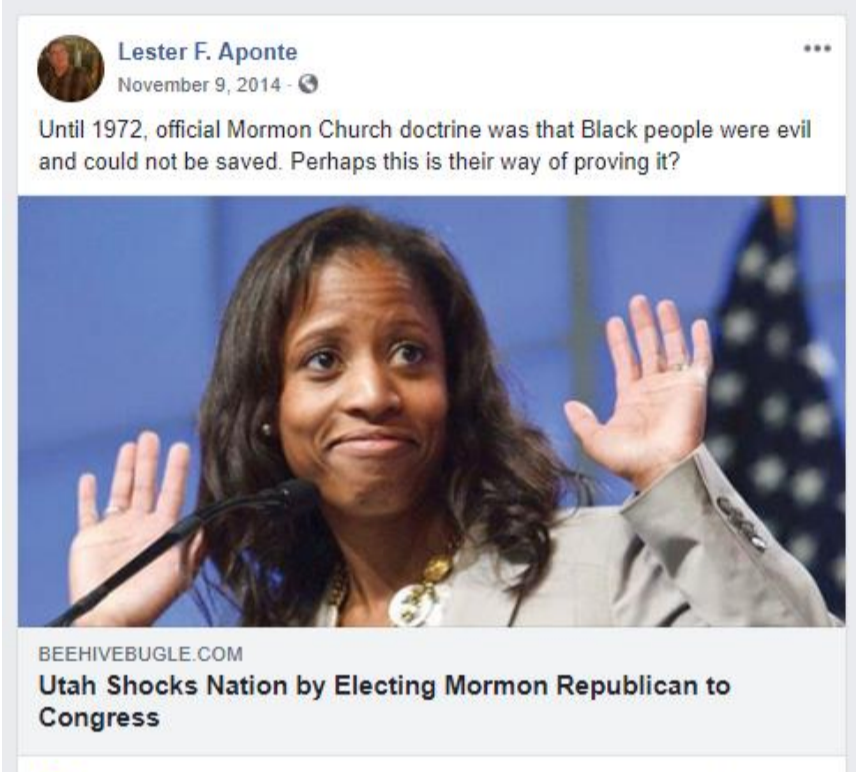Open the linked article preview photo
The height and width of the screenshot is (772, 856).
point(431,411)
